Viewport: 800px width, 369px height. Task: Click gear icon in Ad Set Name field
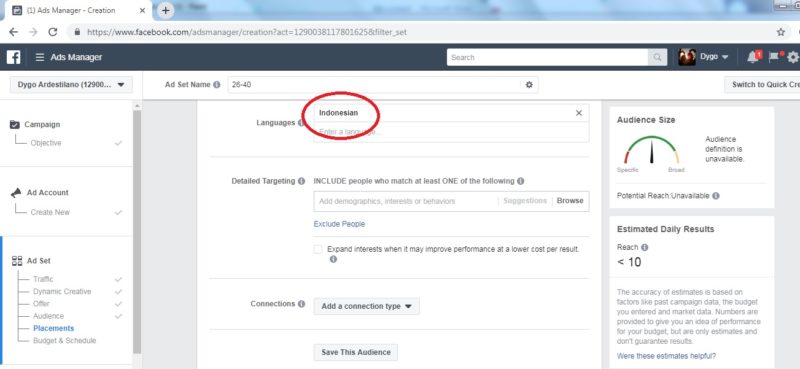pyautogui.click(x=529, y=85)
